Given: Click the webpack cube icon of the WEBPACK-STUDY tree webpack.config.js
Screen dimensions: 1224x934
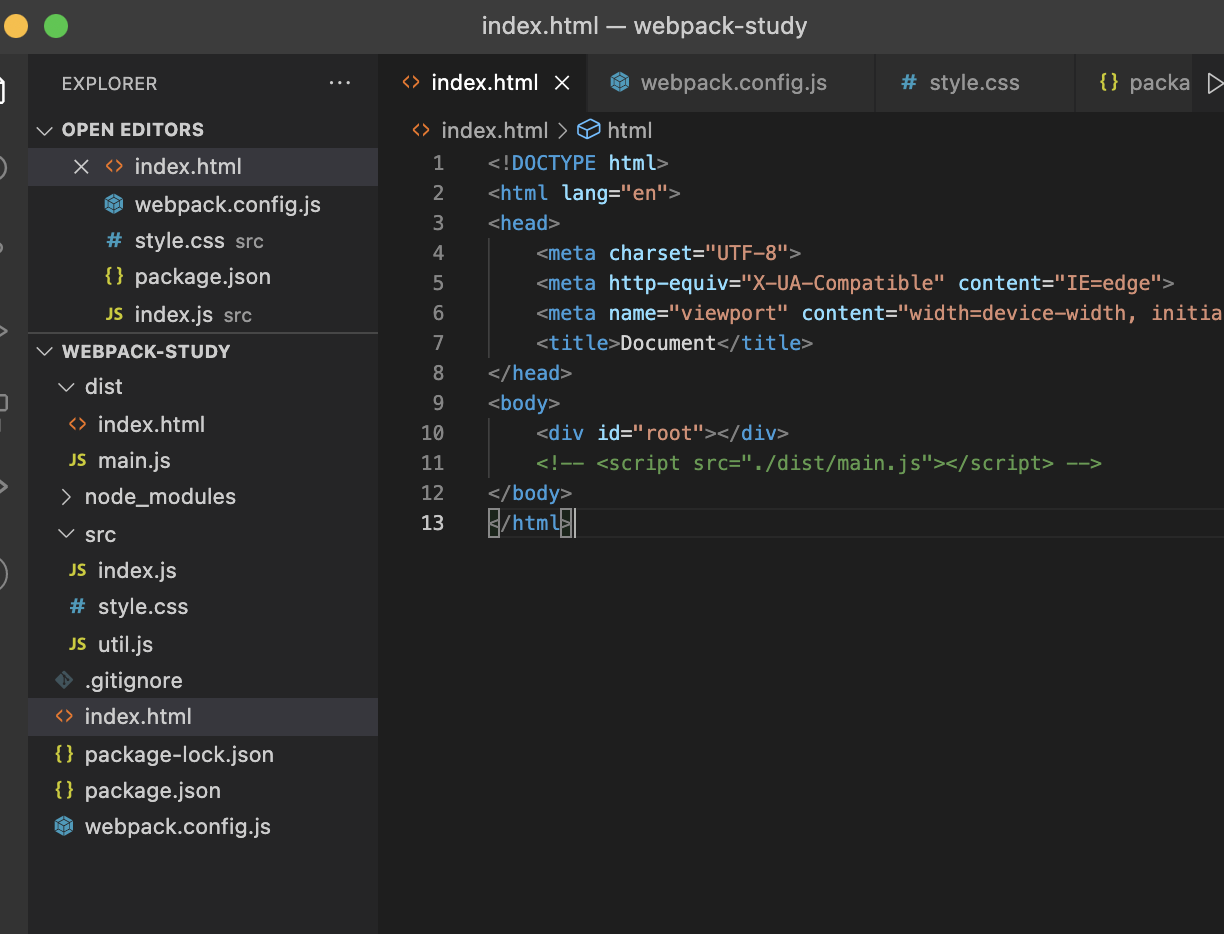Looking at the screenshot, I should coord(64,827).
